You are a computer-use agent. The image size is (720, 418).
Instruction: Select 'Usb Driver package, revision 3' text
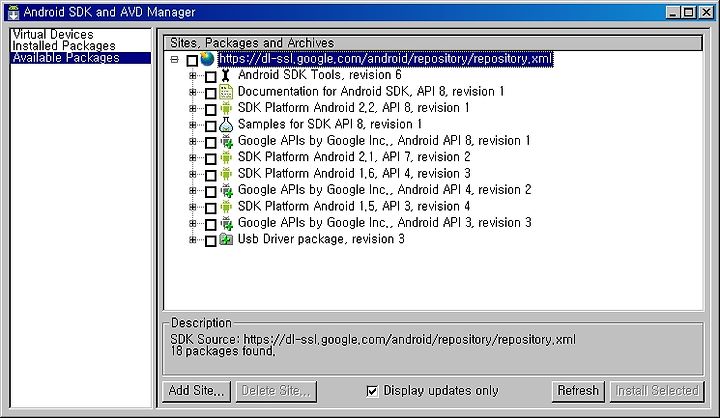click(321, 239)
